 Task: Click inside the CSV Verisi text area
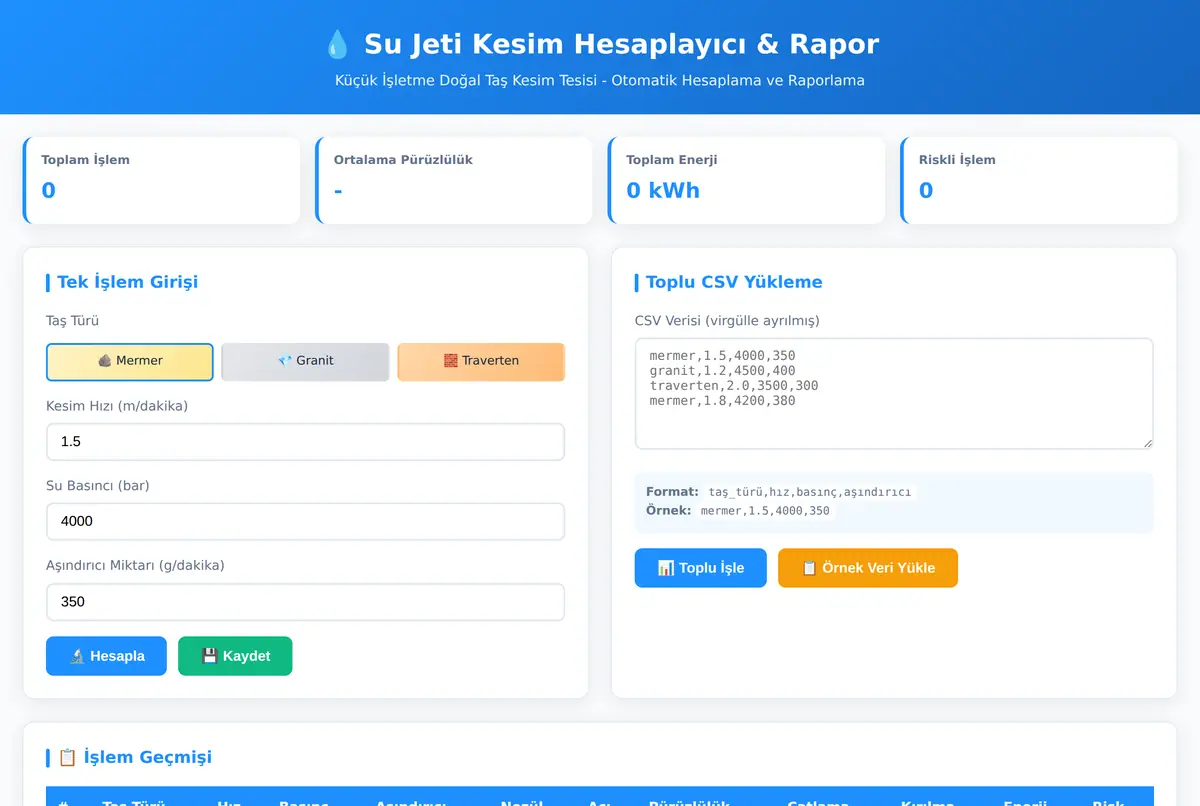point(894,394)
